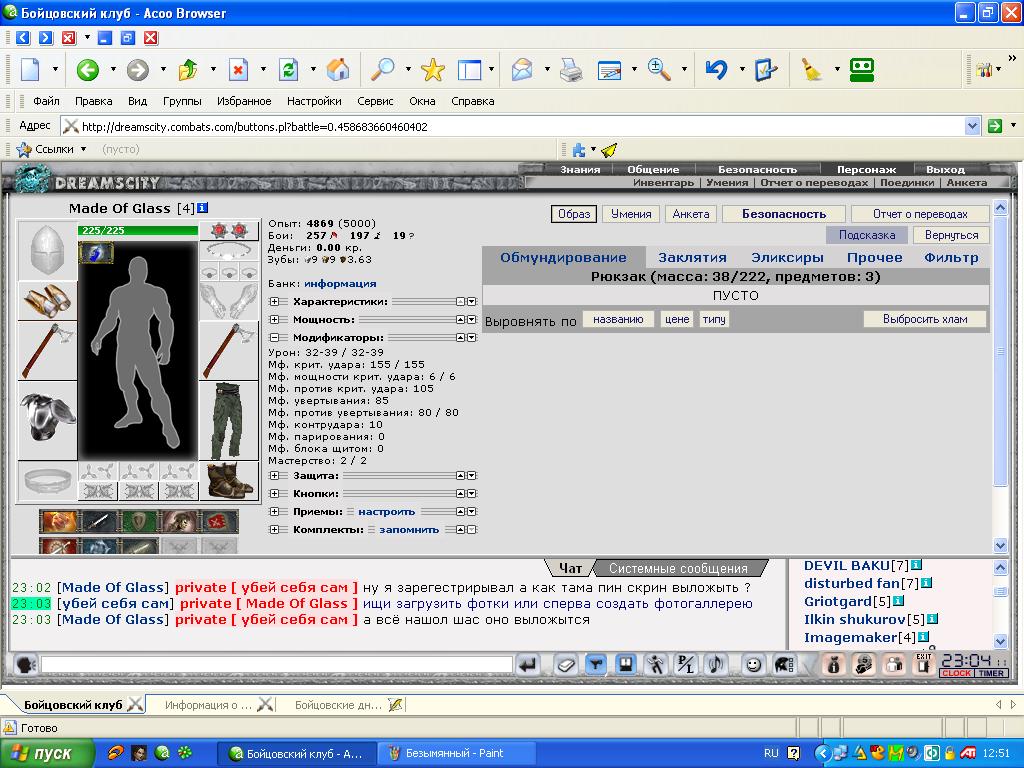Sort backpack by названию
Screen dimensions: 1024x768
click(618, 319)
